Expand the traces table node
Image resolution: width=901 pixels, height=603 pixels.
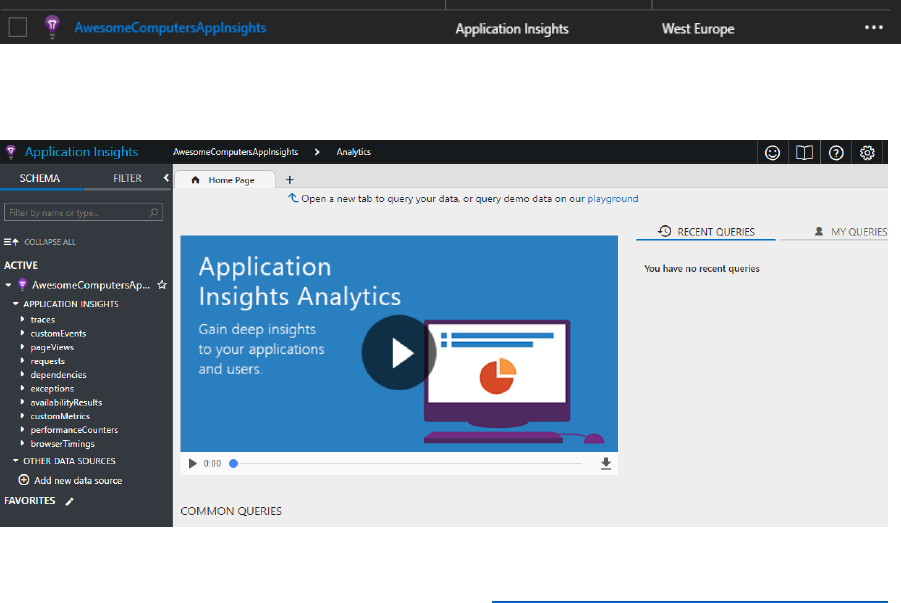pyautogui.click(x=22, y=320)
